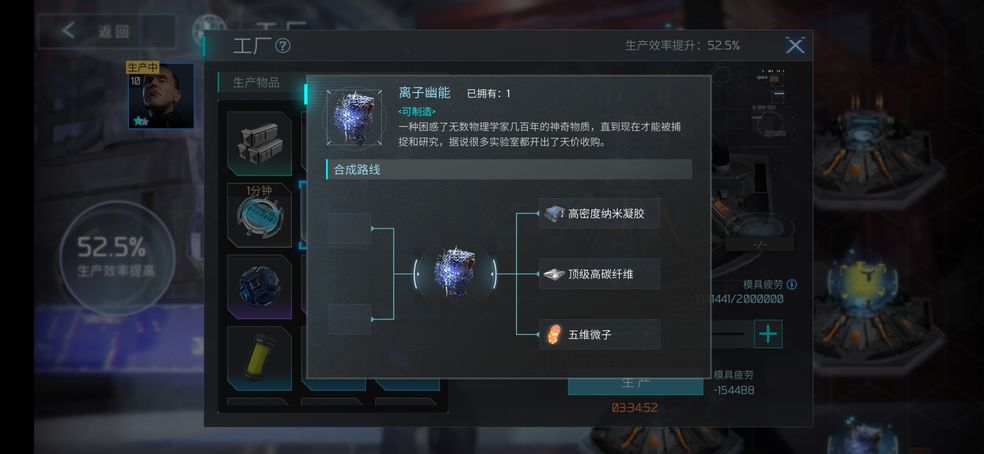Tap the 离子幽能 item icon in header
This screenshot has width=984, height=454.
[353, 117]
